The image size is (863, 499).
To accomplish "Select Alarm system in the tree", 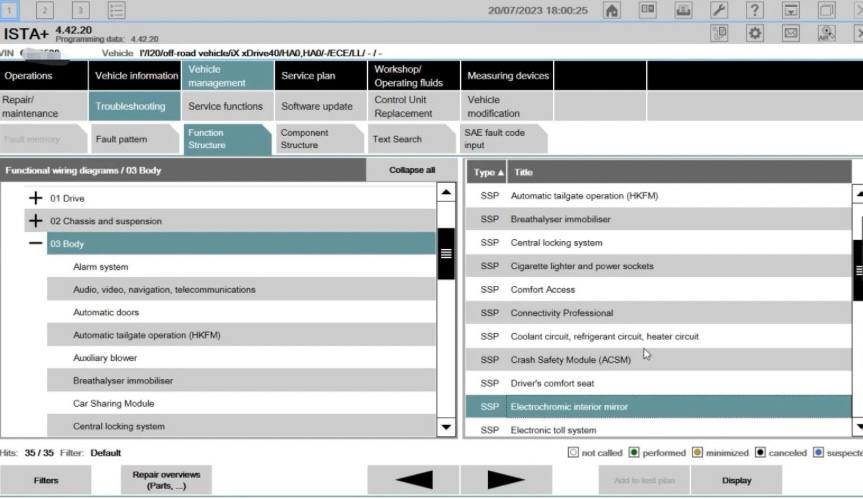I will tap(100, 267).
